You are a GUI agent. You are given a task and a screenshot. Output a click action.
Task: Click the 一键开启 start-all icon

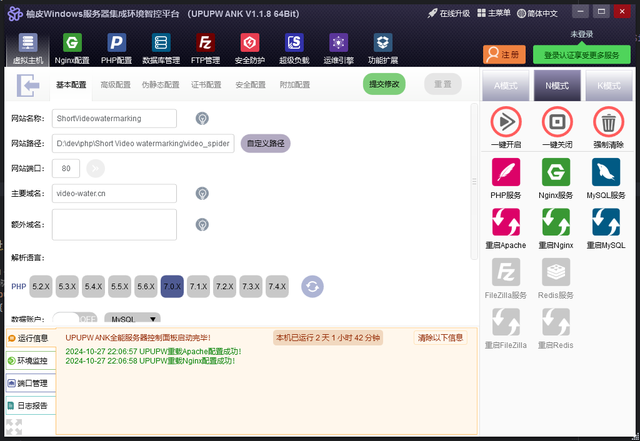(x=506, y=123)
